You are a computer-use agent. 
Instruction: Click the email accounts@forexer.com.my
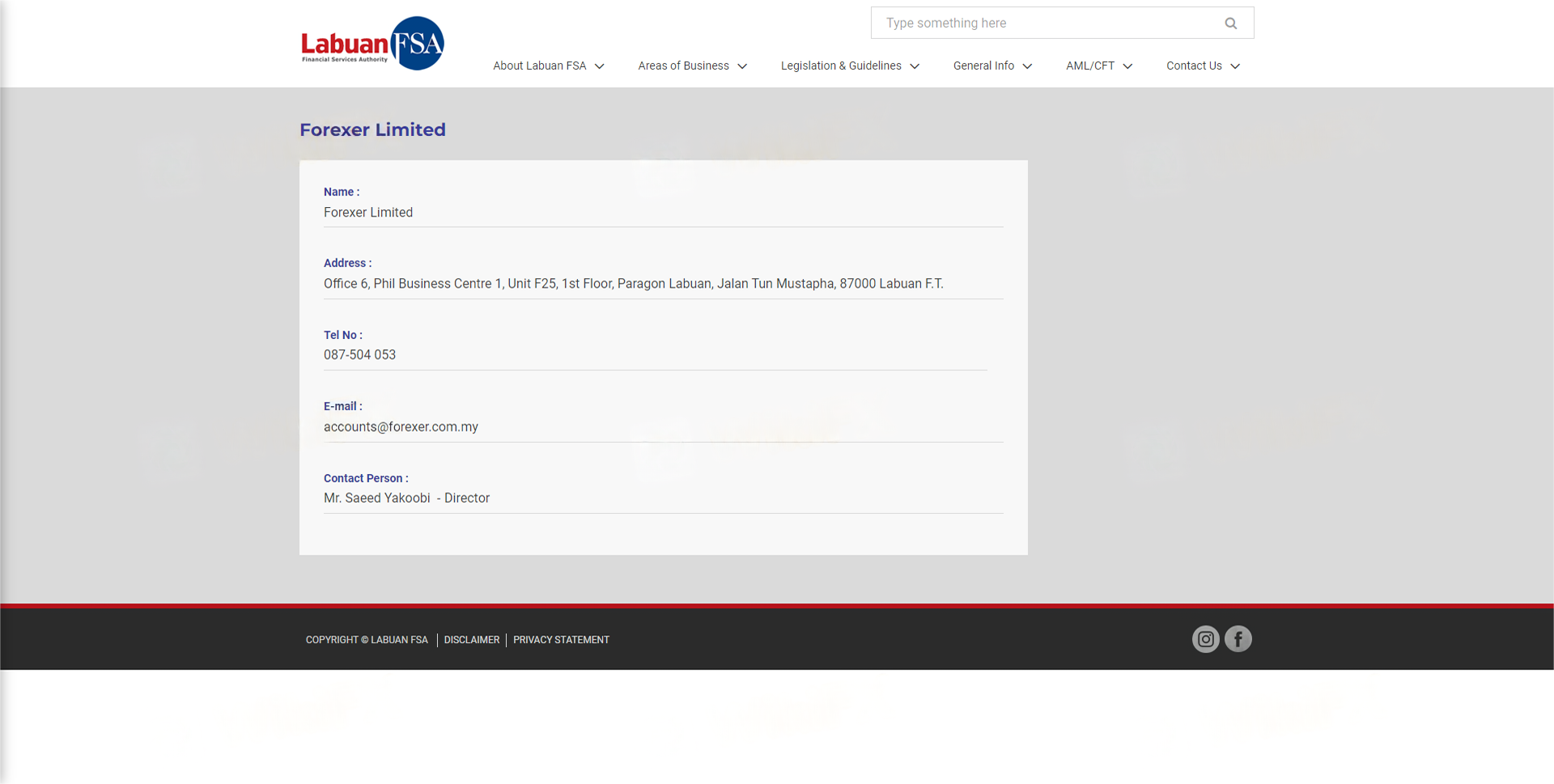click(401, 426)
